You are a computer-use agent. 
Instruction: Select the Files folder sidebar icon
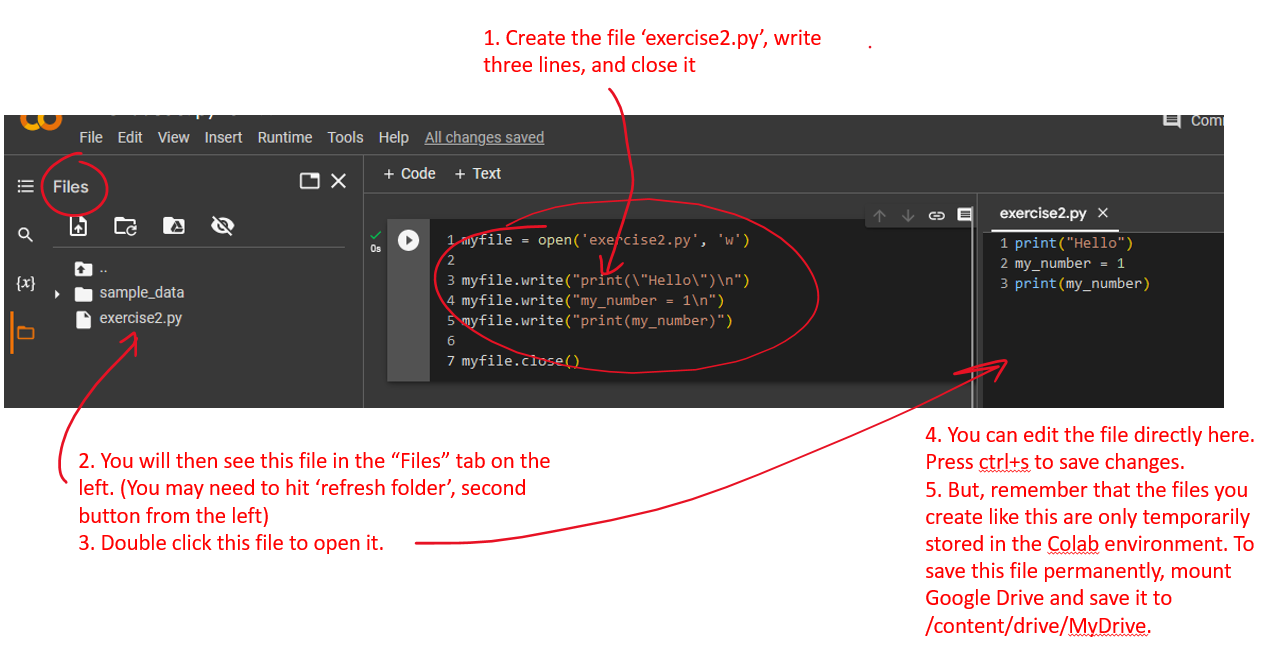[x=25, y=333]
